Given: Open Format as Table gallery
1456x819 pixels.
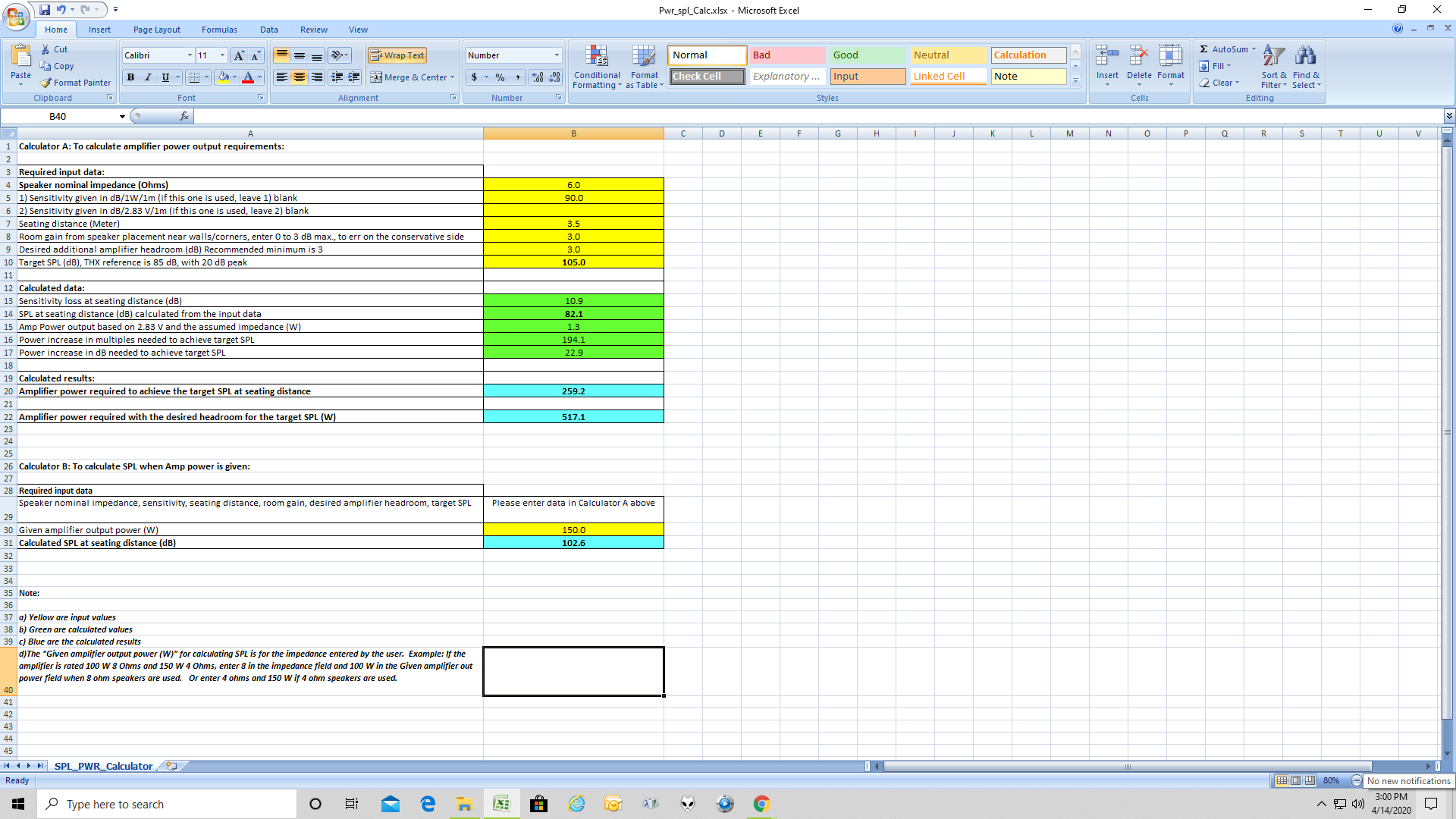Looking at the screenshot, I should pyautogui.click(x=645, y=67).
